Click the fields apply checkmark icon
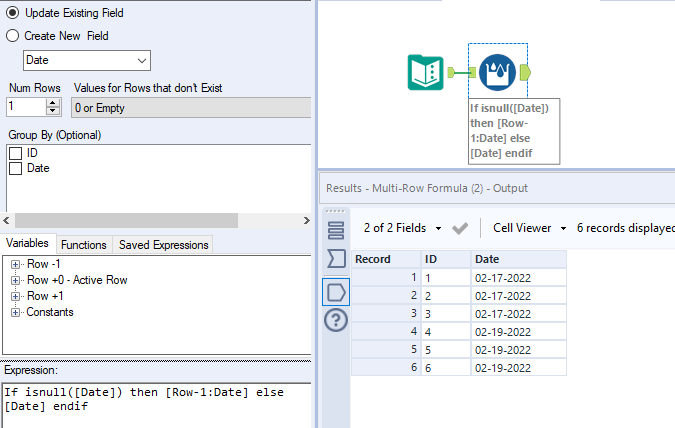This screenshot has width=675, height=428. [x=460, y=228]
